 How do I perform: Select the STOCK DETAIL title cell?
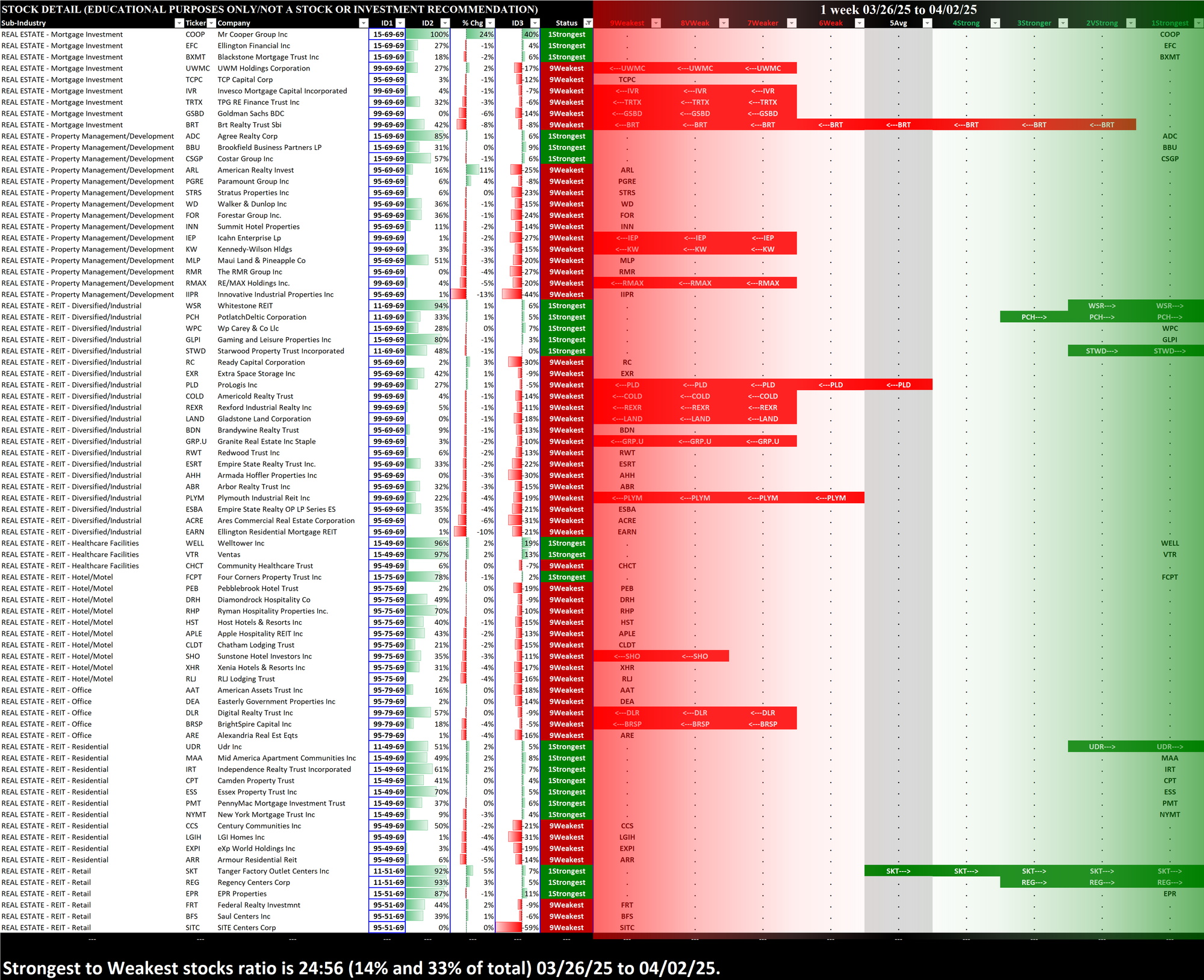coord(270,9)
